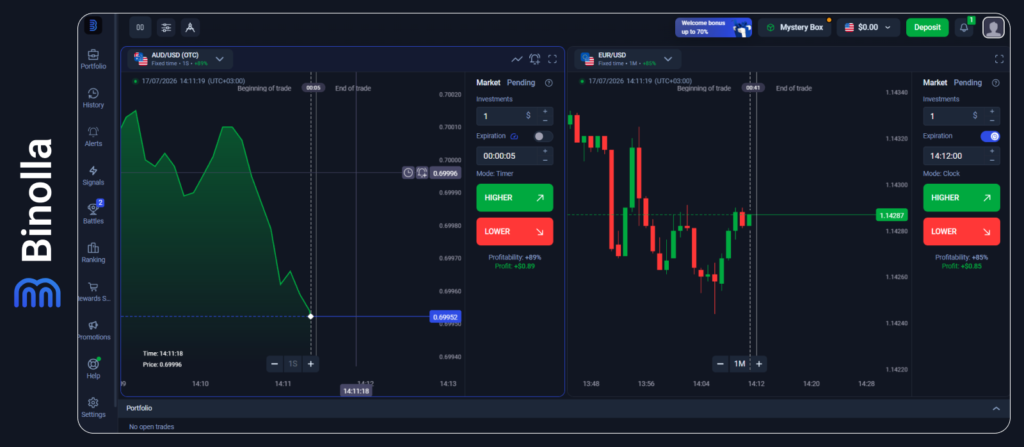The height and width of the screenshot is (447, 1024).
Task: Decrease EUR/USD expiration time with minus
Action: click(x=992, y=160)
